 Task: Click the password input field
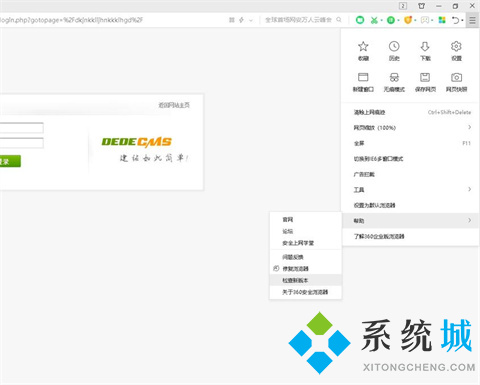pos(21,143)
